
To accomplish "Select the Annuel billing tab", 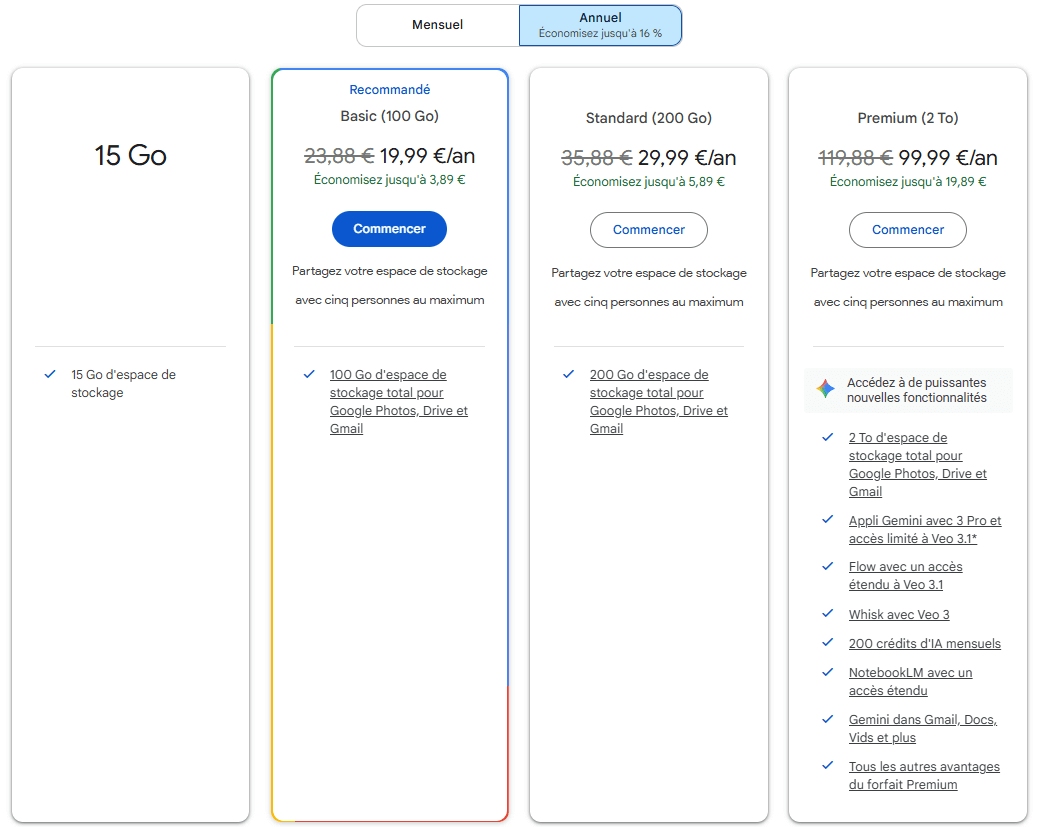I will click(600, 25).
